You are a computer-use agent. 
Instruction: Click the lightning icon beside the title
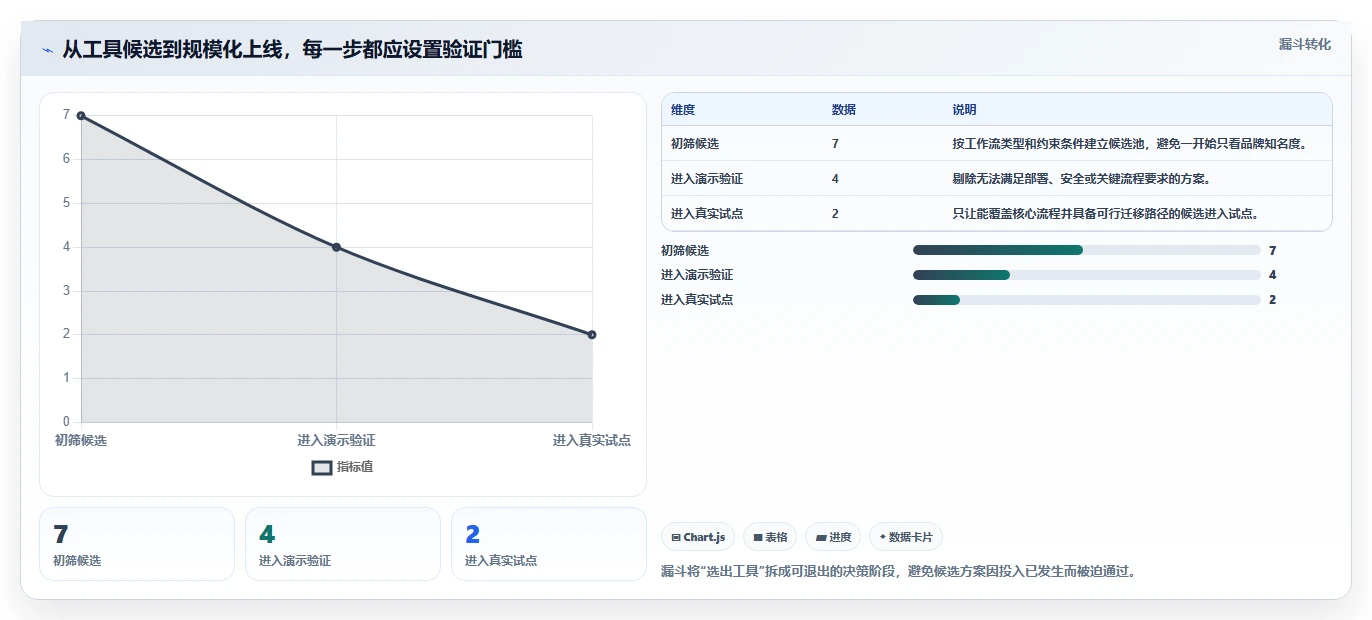(x=47, y=50)
